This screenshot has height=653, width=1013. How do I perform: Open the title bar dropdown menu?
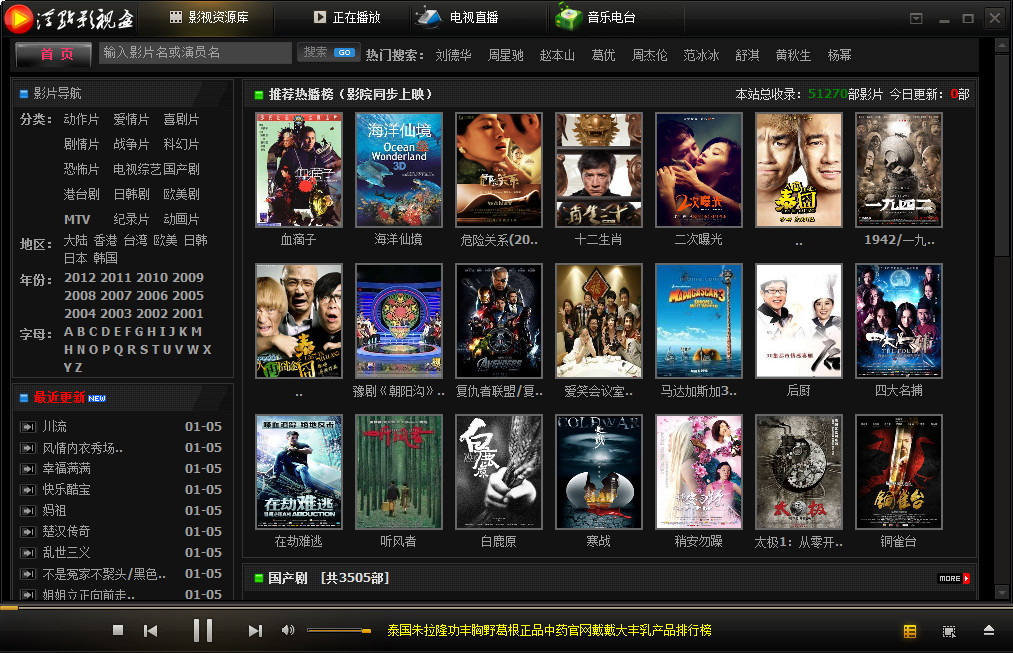916,19
